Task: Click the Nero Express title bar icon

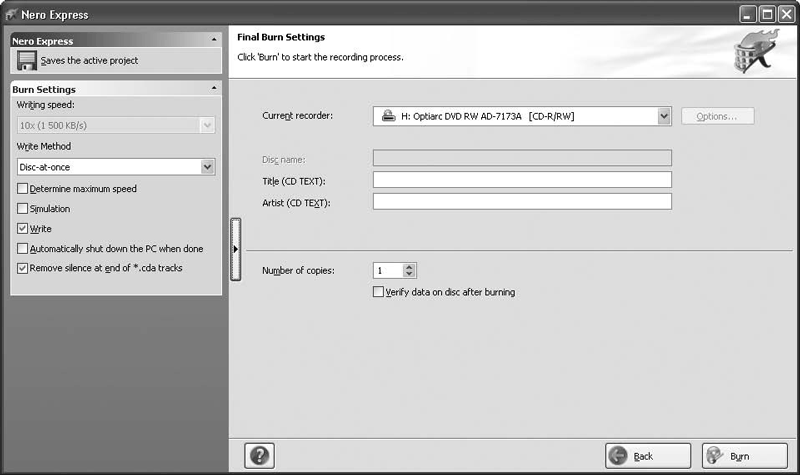Action: (11, 15)
